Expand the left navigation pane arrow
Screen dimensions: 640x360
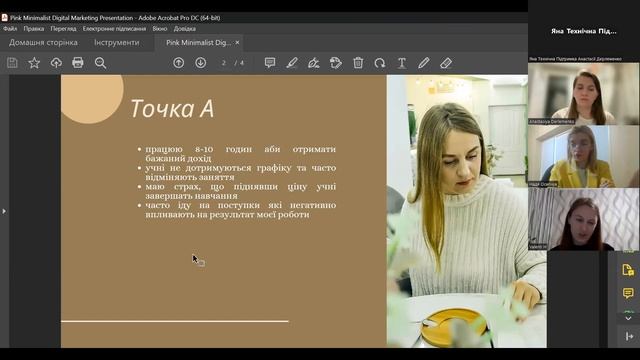pos(4,211)
